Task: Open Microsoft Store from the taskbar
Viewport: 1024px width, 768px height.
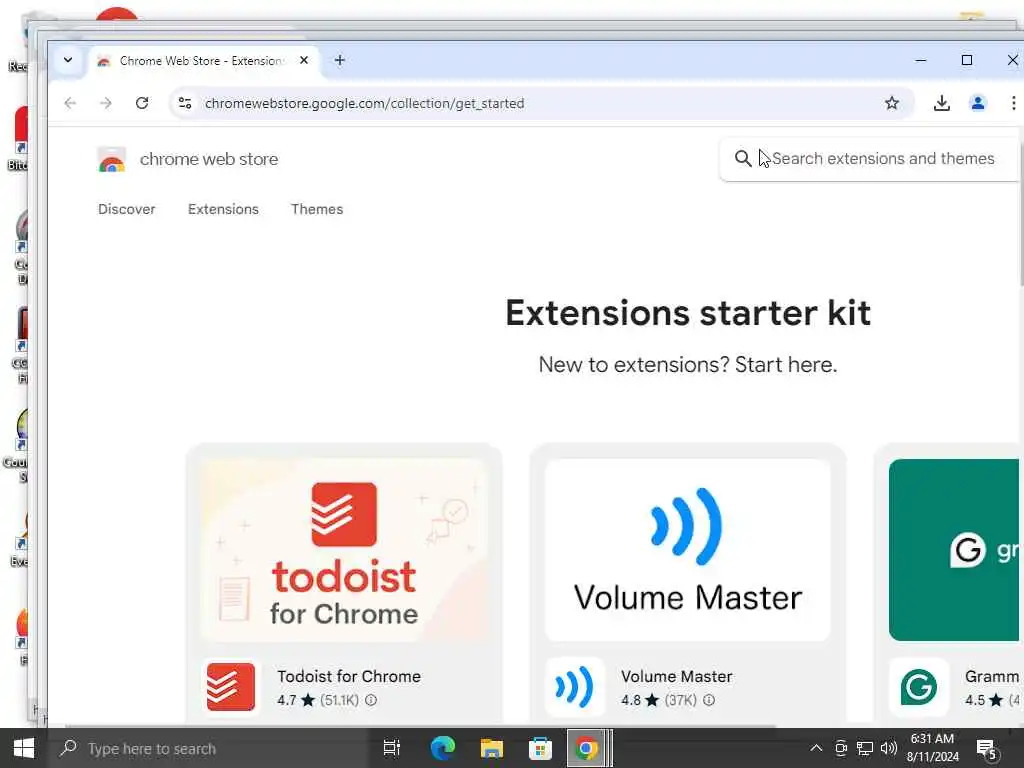Action: [x=540, y=748]
